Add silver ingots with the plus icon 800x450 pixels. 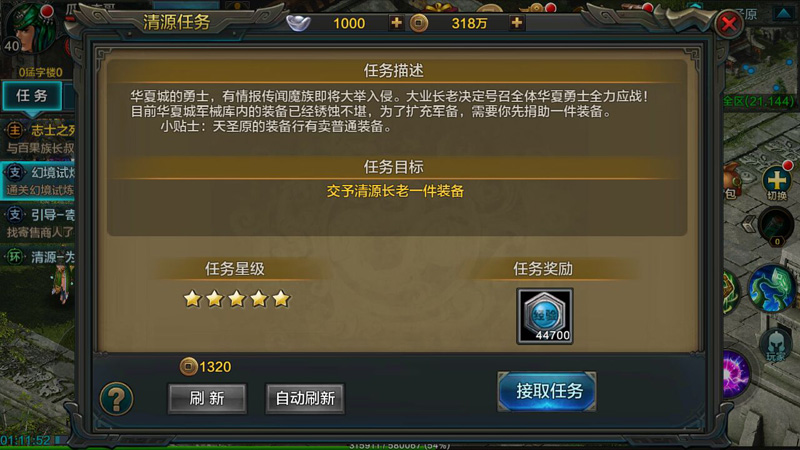tap(396, 23)
